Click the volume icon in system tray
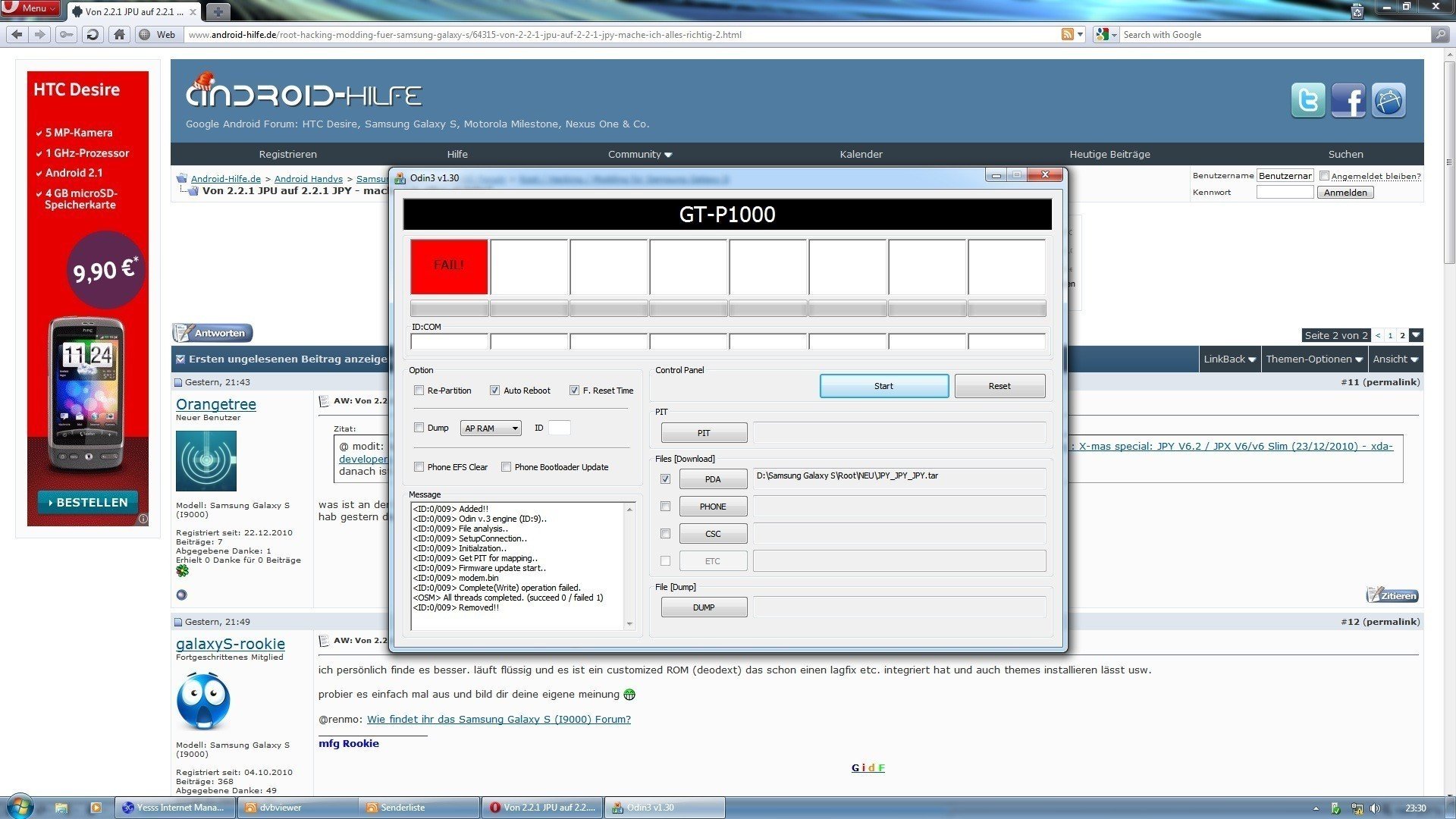Viewport: 1456px width, 819px height. (x=1375, y=808)
